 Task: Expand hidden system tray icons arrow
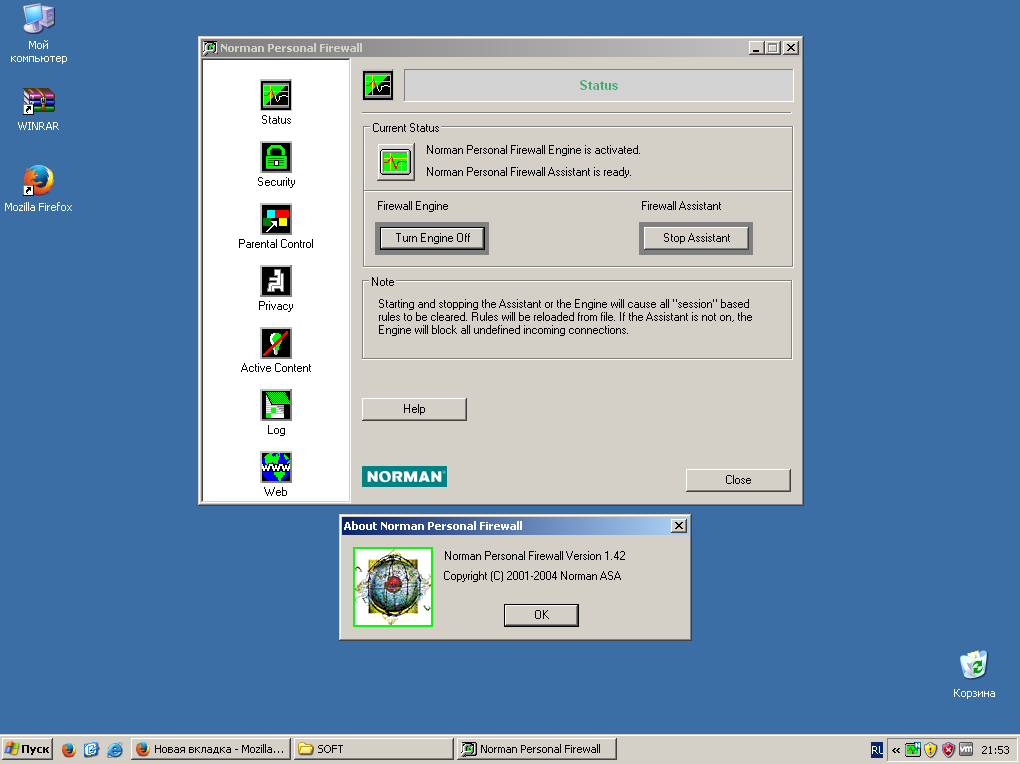[896, 749]
